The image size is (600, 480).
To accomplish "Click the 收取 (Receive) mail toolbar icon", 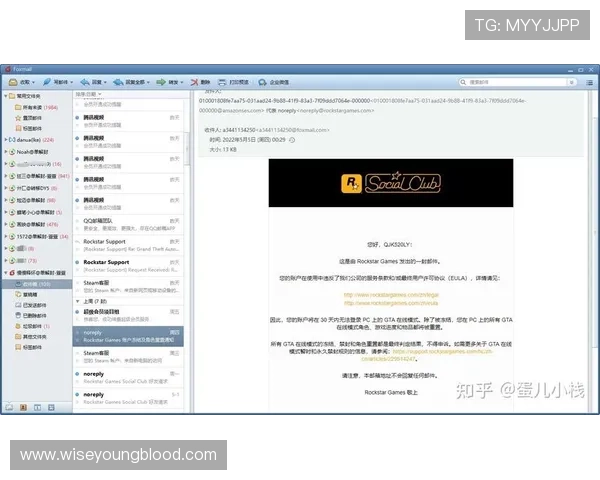I will (19, 82).
